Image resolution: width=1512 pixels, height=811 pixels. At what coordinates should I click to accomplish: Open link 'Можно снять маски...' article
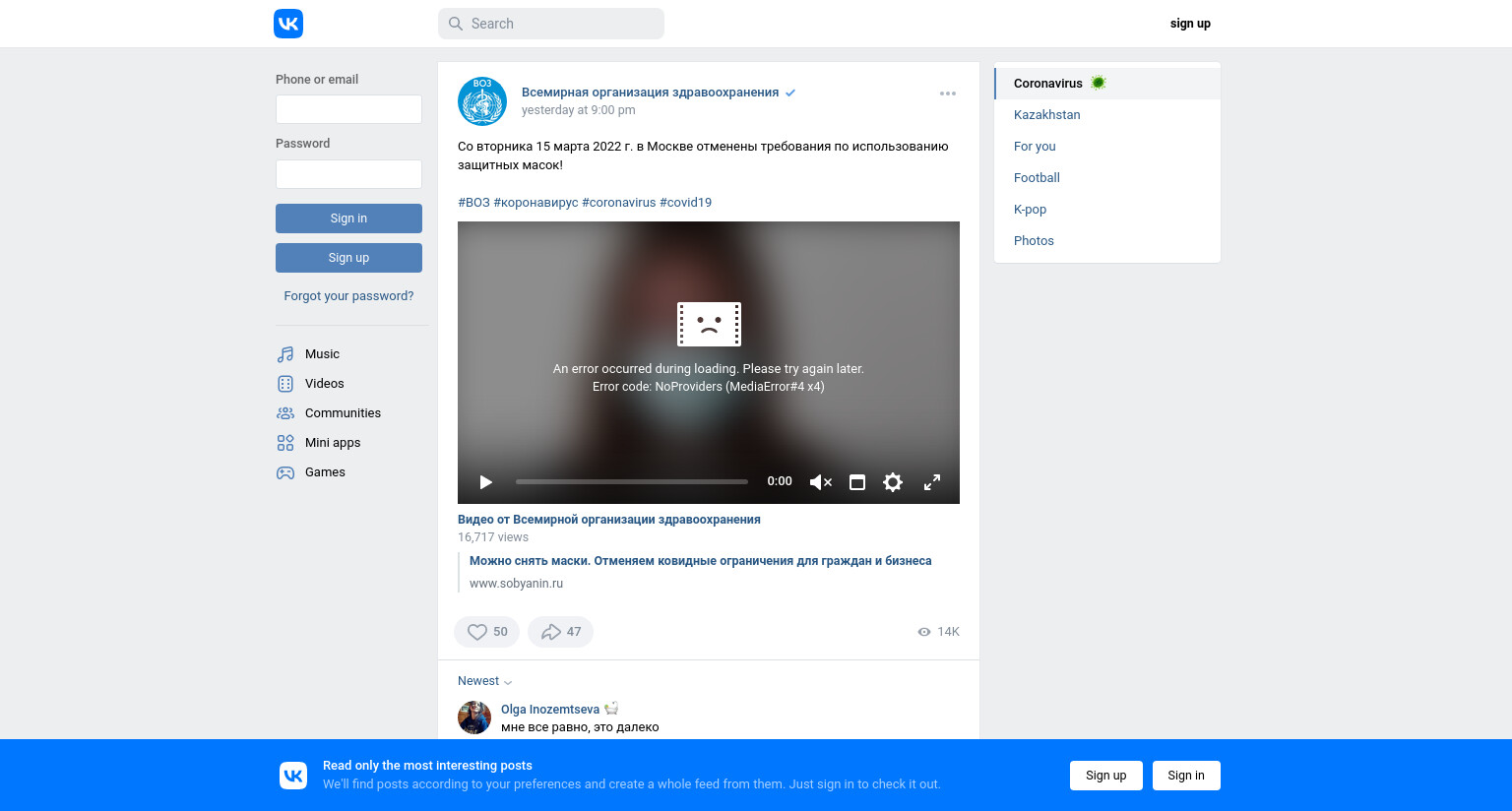click(x=701, y=561)
